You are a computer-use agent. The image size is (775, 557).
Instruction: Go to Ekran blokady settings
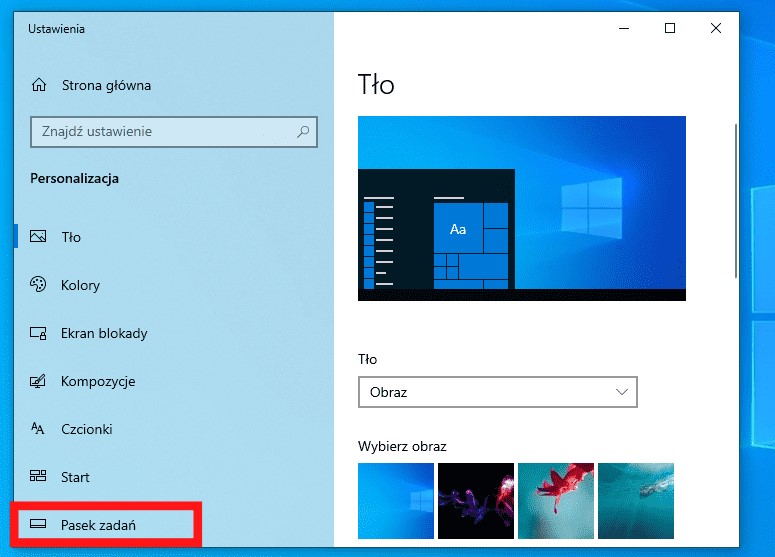104,333
